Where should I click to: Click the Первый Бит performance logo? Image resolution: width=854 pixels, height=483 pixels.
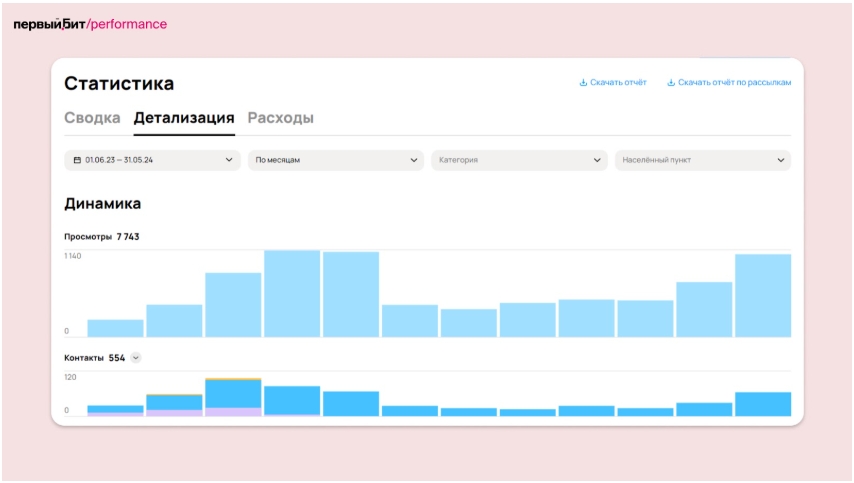90,24
